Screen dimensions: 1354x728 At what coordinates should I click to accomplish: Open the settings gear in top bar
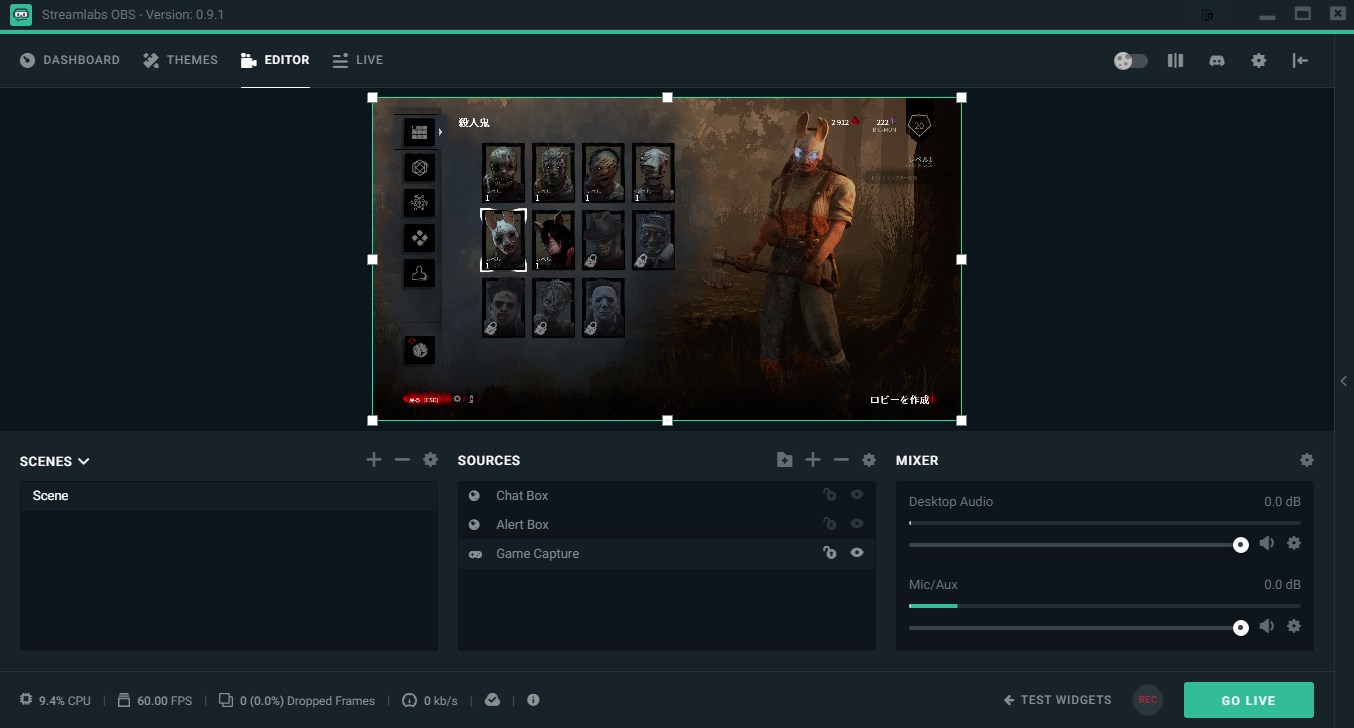[x=1259, y=60]
